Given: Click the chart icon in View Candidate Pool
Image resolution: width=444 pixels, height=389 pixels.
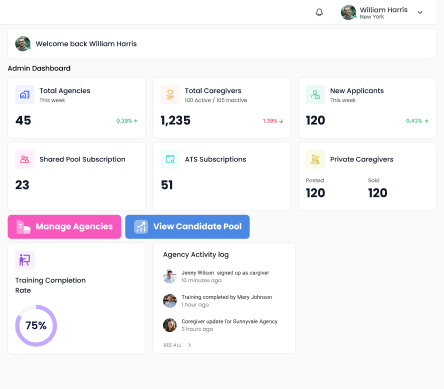Looking at the screenshot, I should [141, 227].
